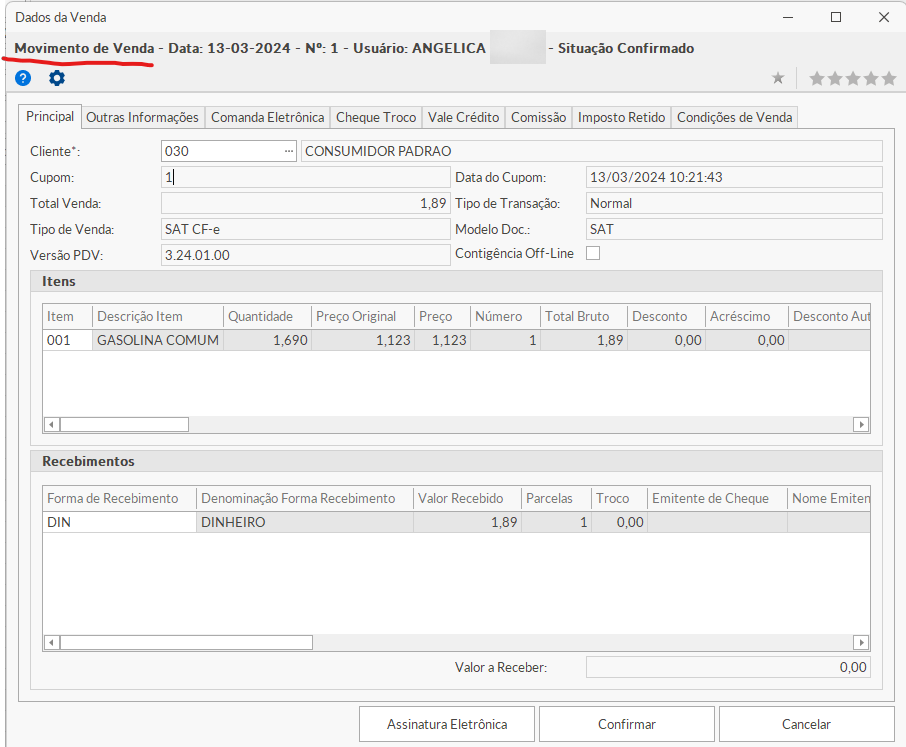906x747 pixels.
Task: Switch to Outras Informações tab
Action: 142,117
